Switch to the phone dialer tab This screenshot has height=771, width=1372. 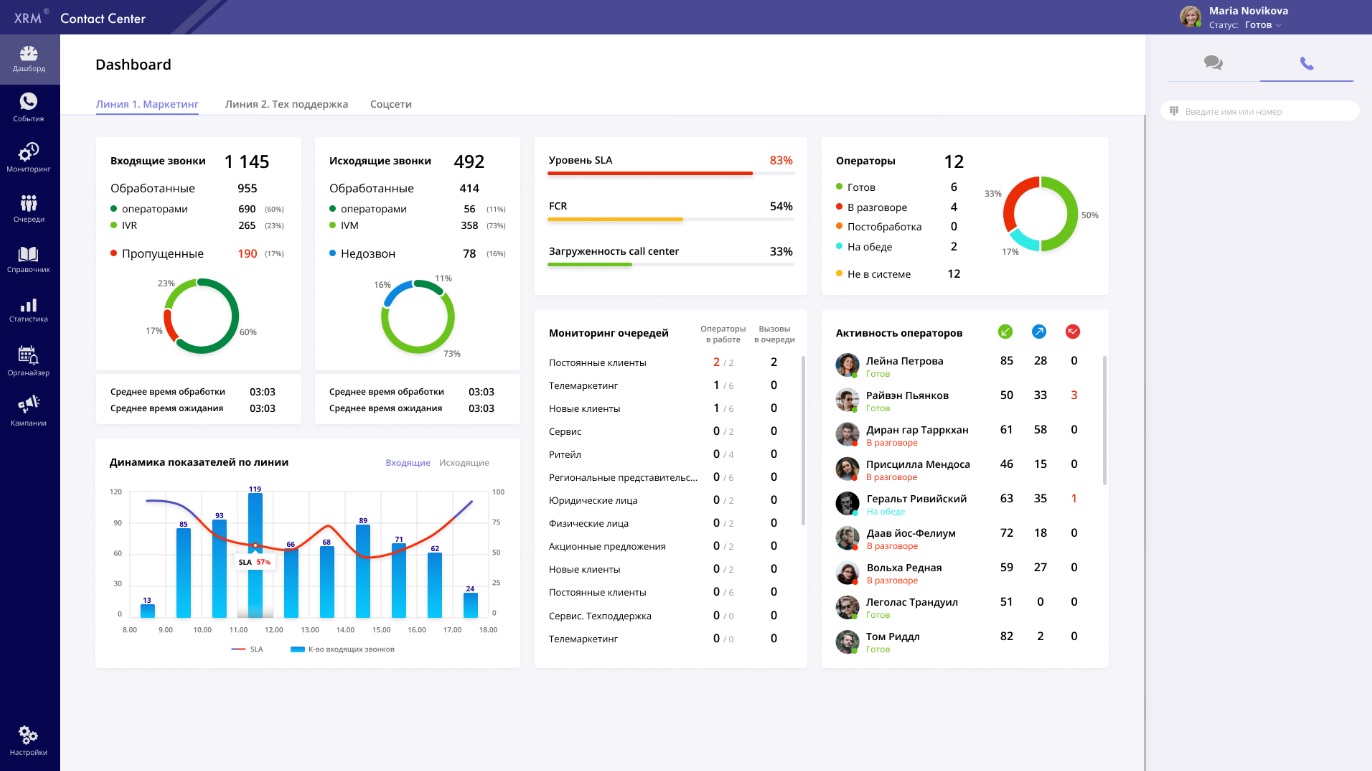pos(1306,63)
